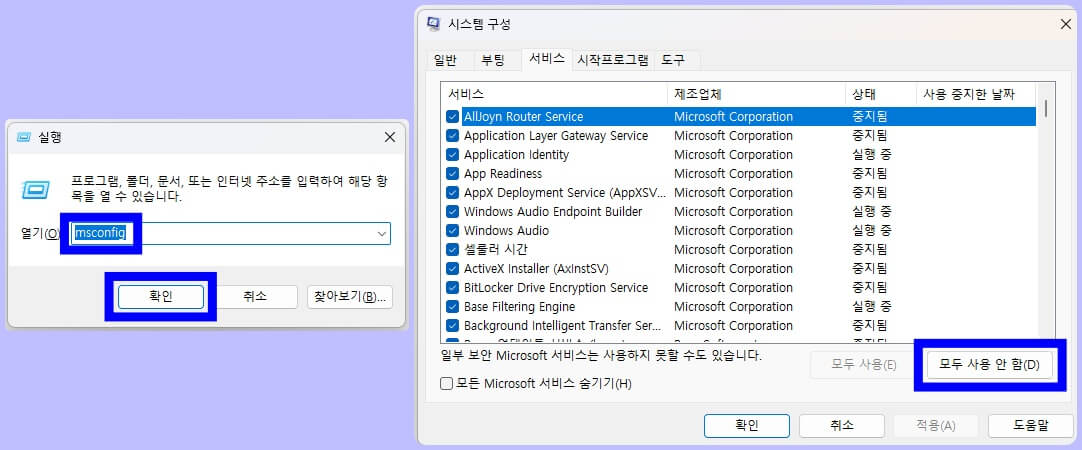Close the Run dialog
This screenshot has height=450, width=1082.
[x=390, y=137]
